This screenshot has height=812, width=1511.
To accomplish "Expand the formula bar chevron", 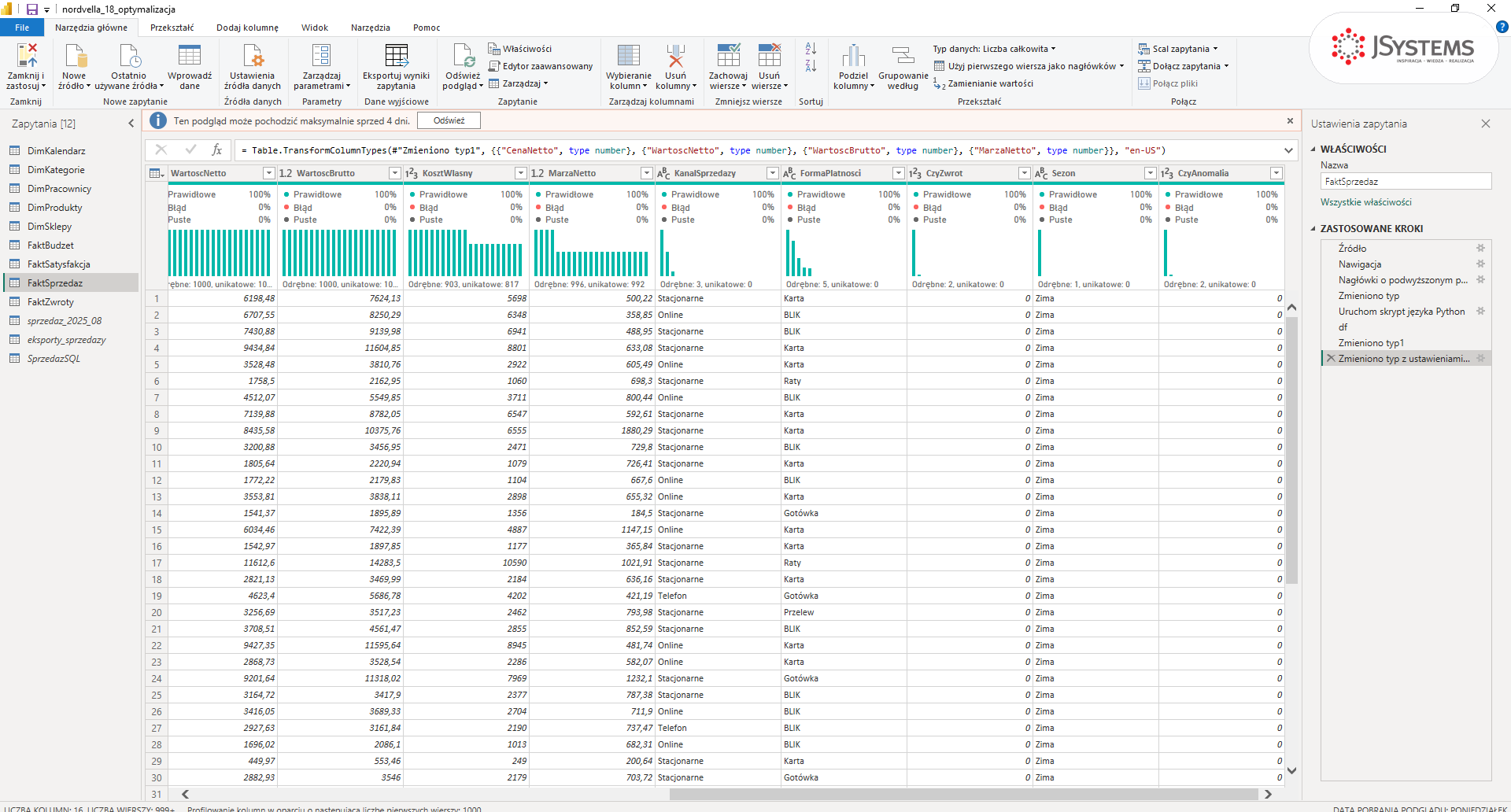I will pyautogui.click(x=1288, y=150).
